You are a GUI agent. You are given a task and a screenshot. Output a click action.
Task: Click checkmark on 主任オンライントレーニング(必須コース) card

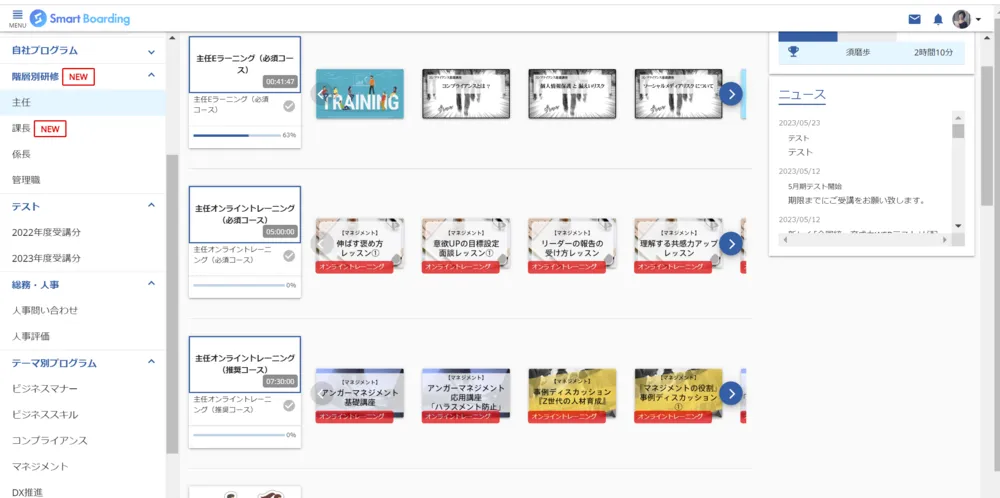point(289,256)
